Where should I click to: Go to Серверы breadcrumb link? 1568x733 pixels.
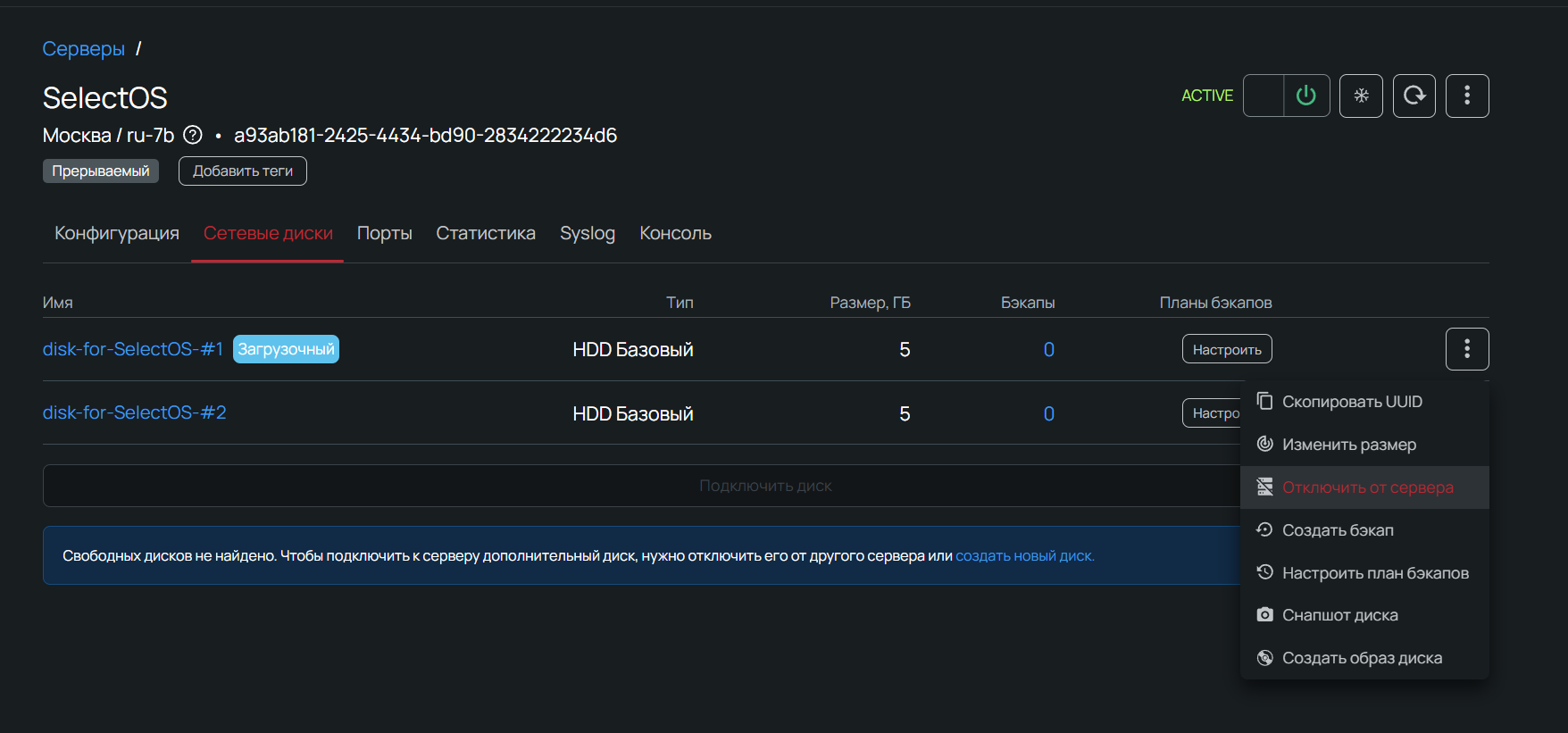[84, 49]
